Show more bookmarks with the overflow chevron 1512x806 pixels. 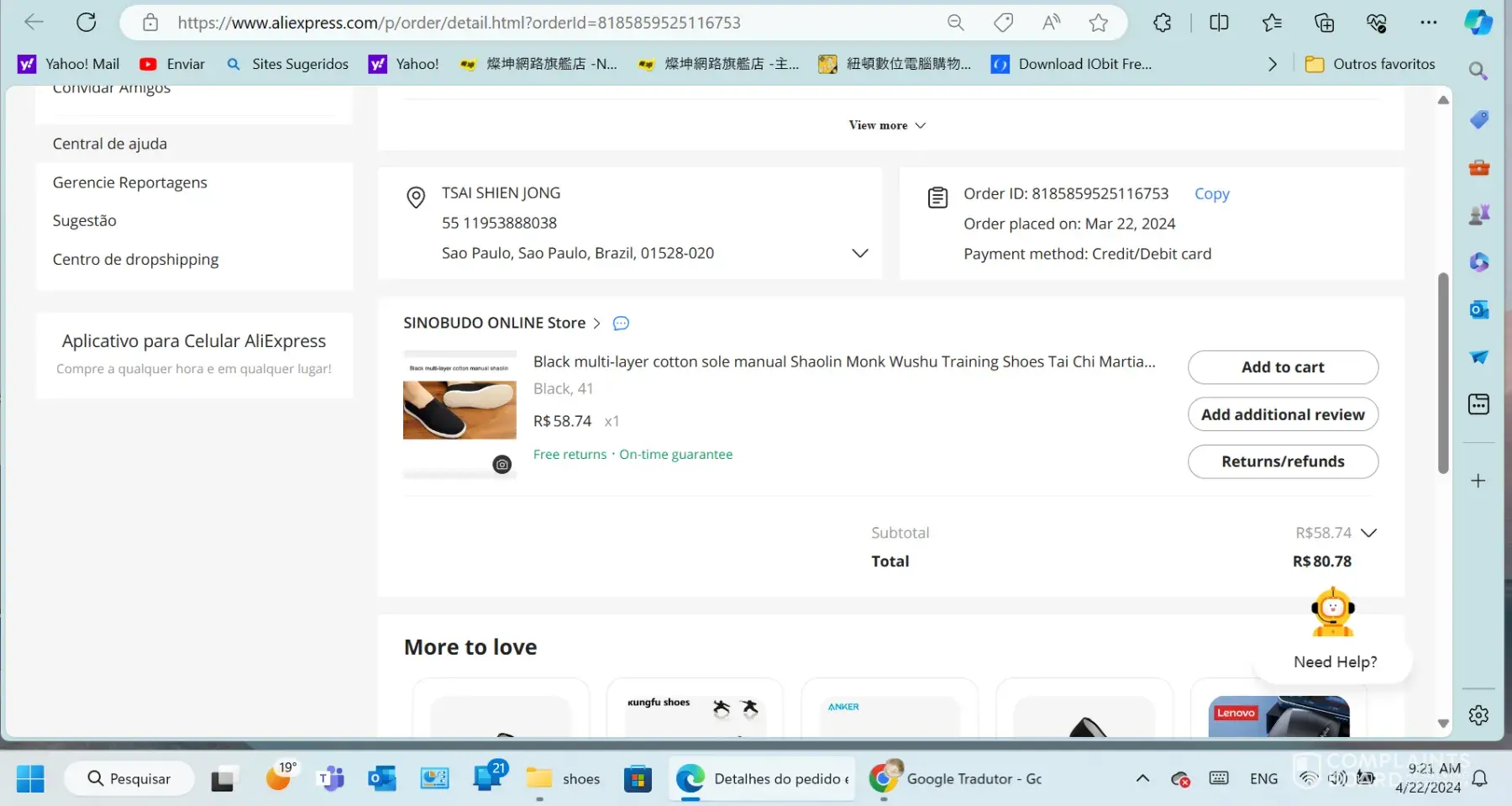(x=1272, y=64)
